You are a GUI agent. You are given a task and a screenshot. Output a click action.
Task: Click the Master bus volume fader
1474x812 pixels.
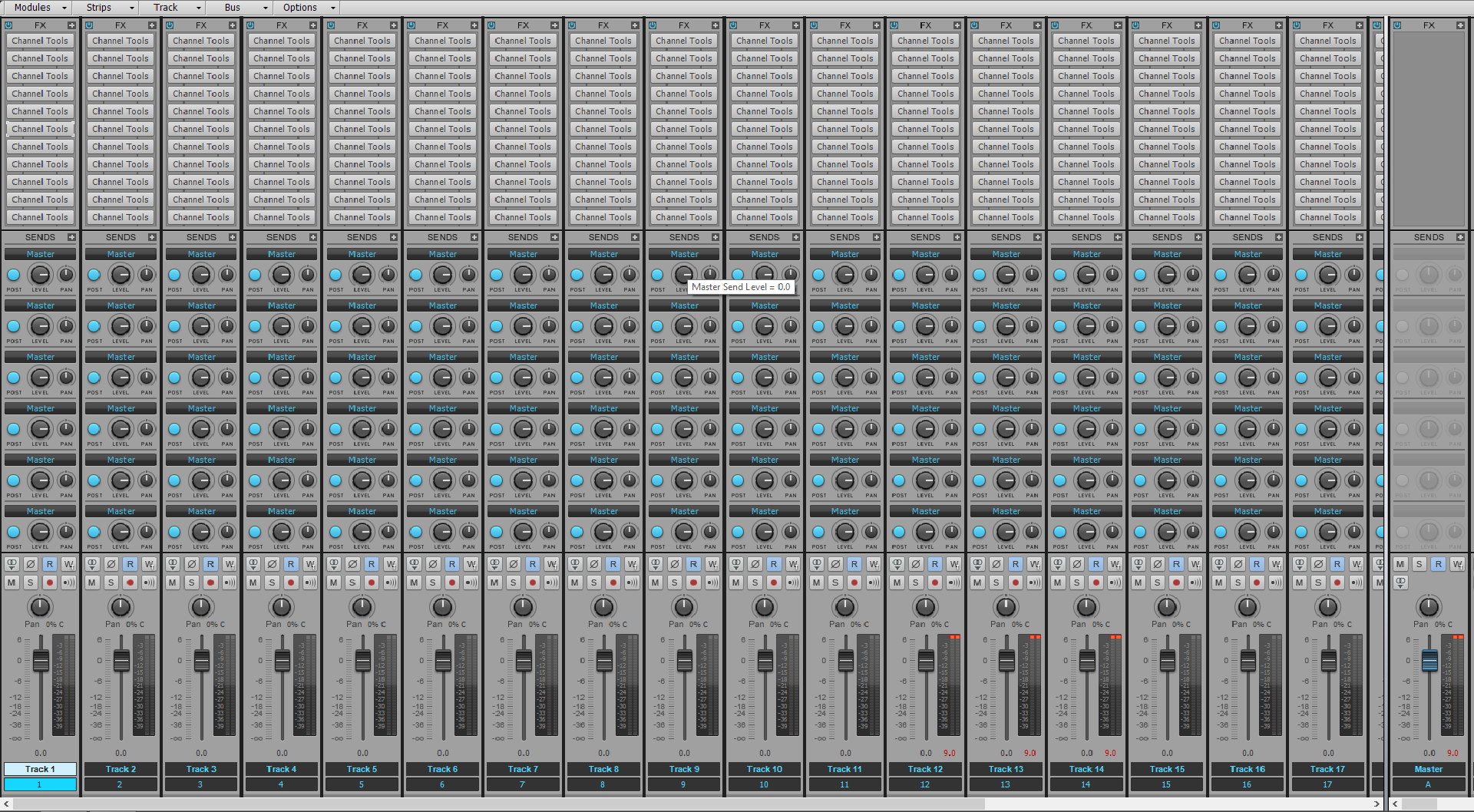click(x=1429, y=660)
